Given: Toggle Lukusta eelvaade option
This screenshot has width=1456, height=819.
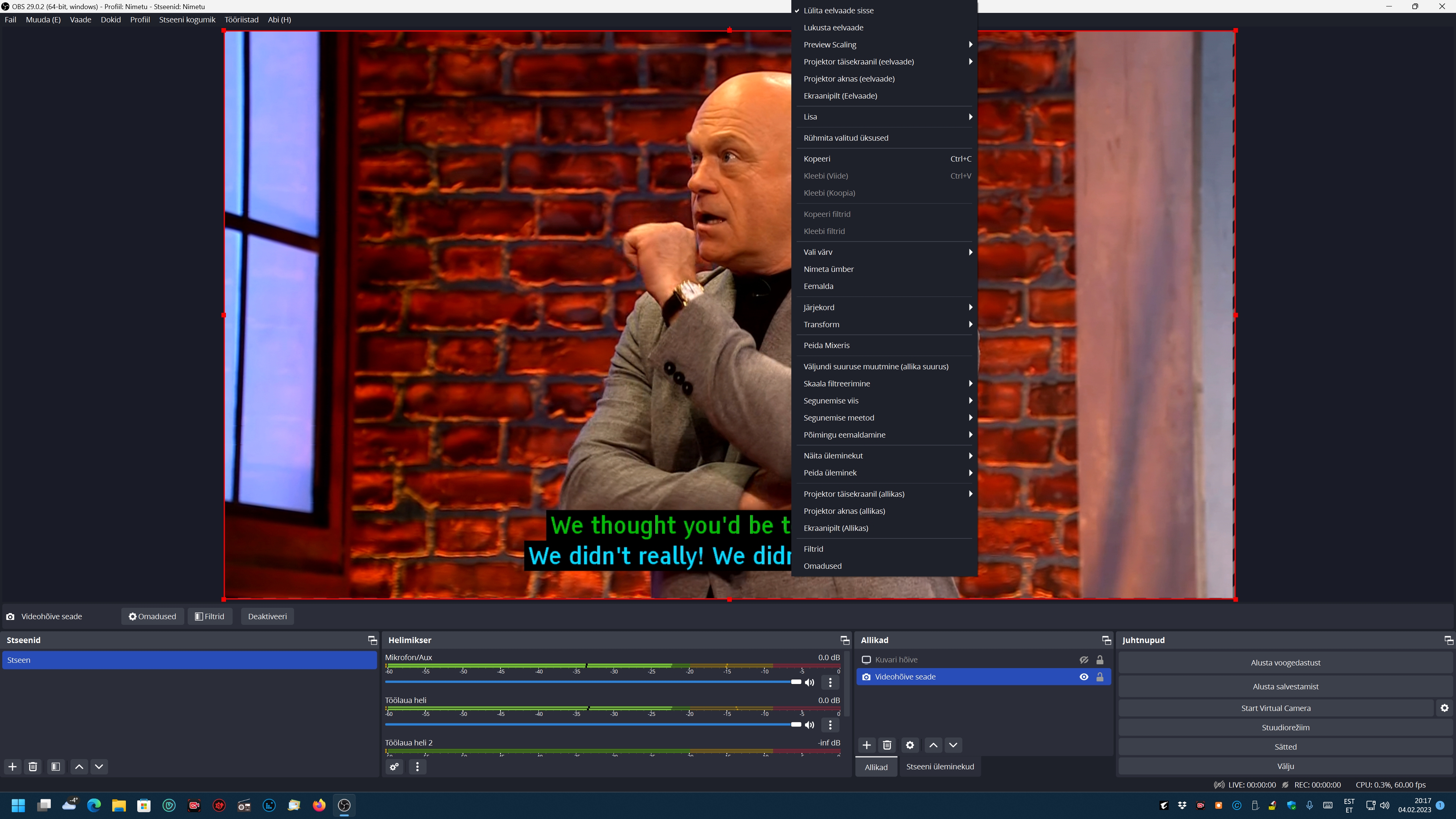Looking at the screenshot, I should (884, 27).
